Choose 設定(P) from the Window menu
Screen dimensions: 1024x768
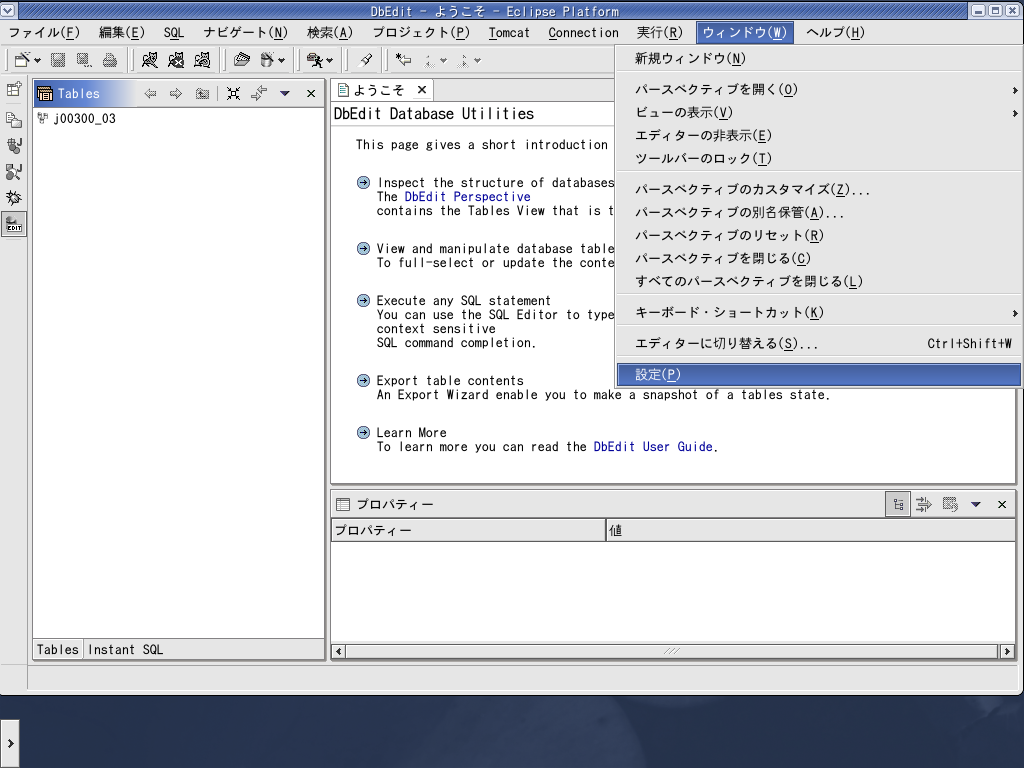(818, 374)
